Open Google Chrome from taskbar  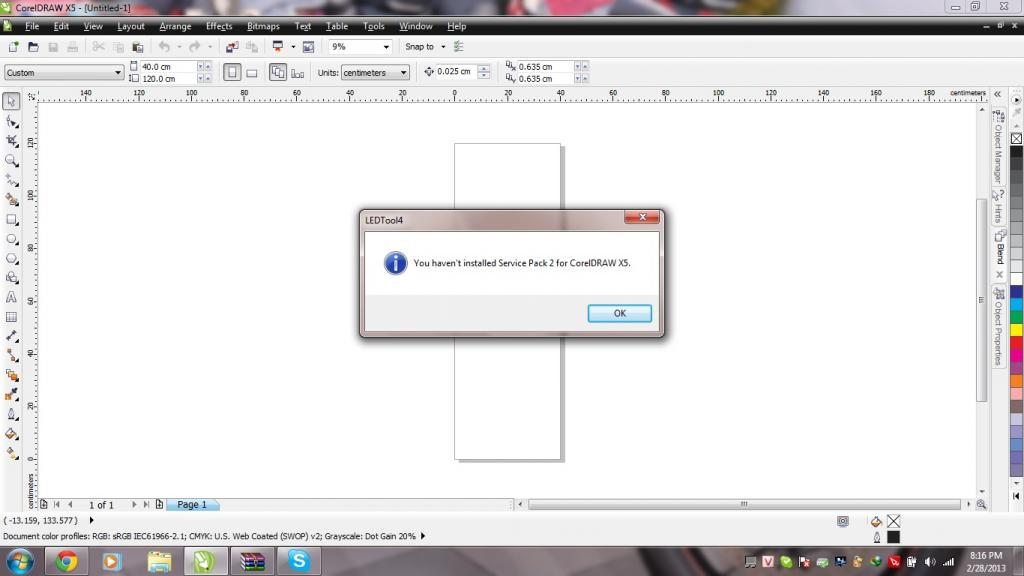click(x=66, y=561)
